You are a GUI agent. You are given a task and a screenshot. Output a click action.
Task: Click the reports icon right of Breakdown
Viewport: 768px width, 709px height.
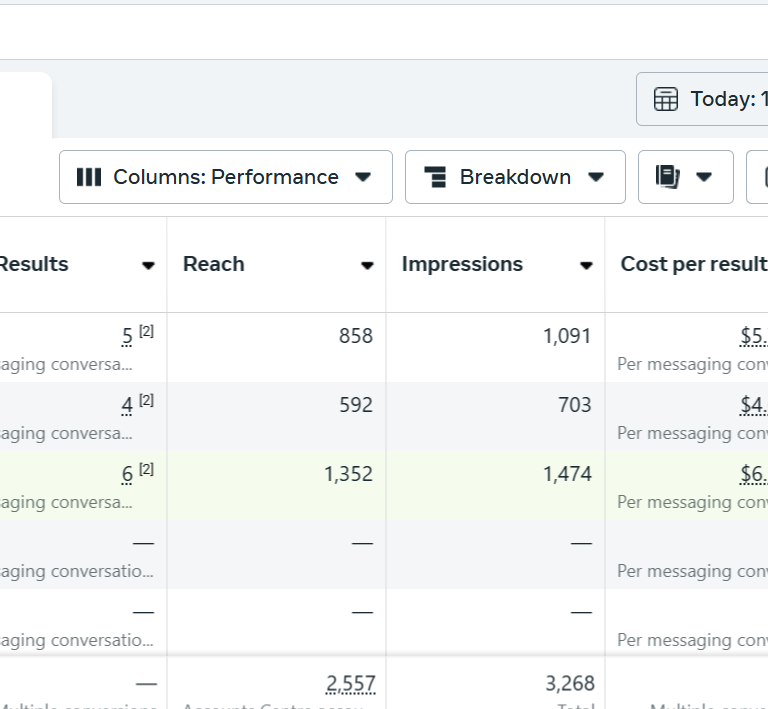(667, 177)
